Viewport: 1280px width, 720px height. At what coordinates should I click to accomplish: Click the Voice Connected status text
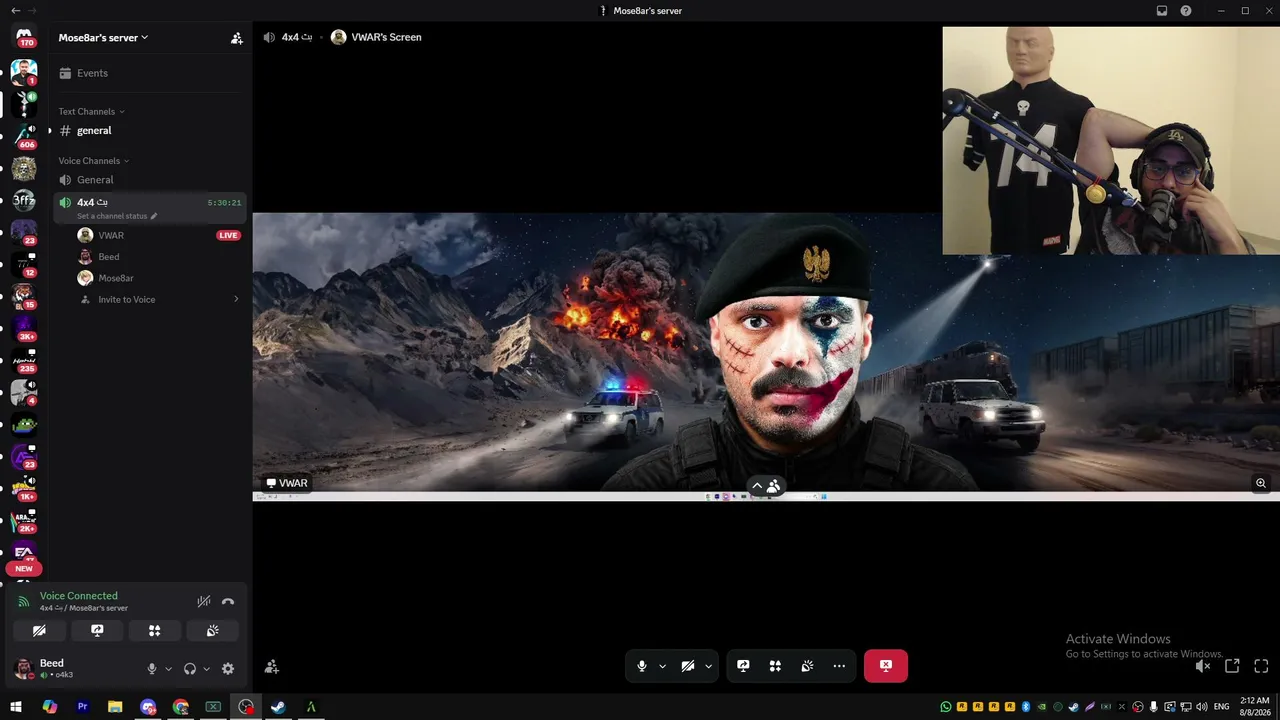coord(79,596)
